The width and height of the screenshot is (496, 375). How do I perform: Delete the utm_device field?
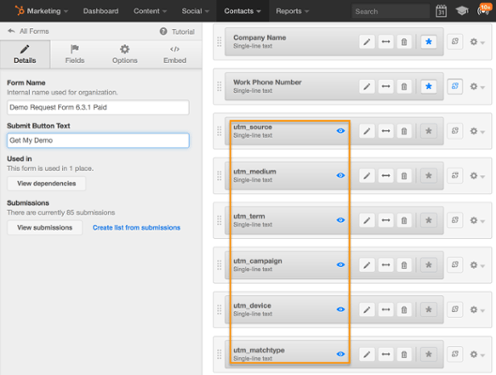click(404, 310)
